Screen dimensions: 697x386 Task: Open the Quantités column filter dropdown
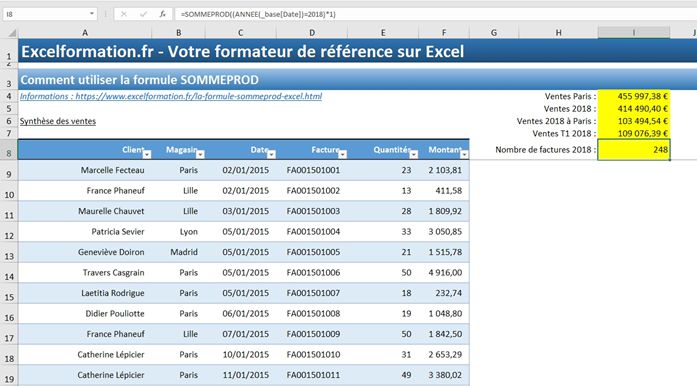[413, 154]
